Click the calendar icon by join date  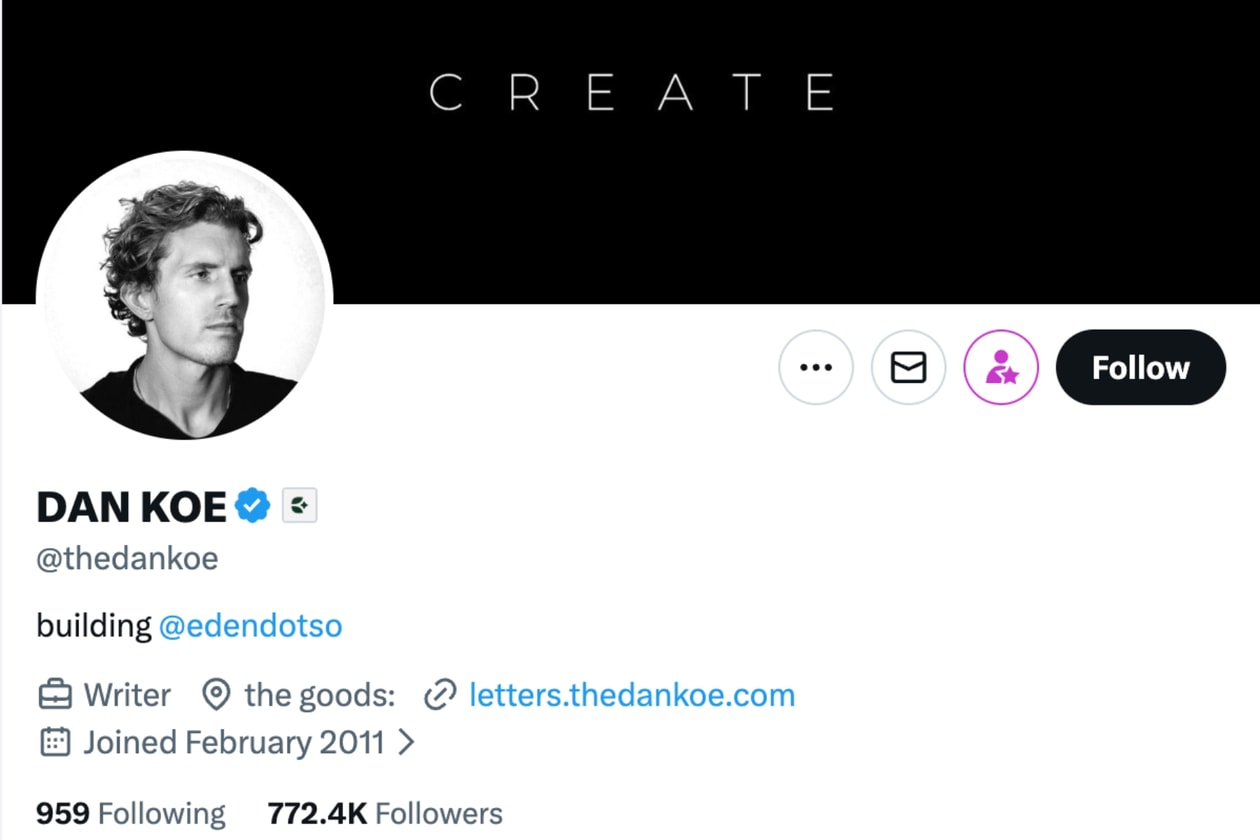pos(55,742)
